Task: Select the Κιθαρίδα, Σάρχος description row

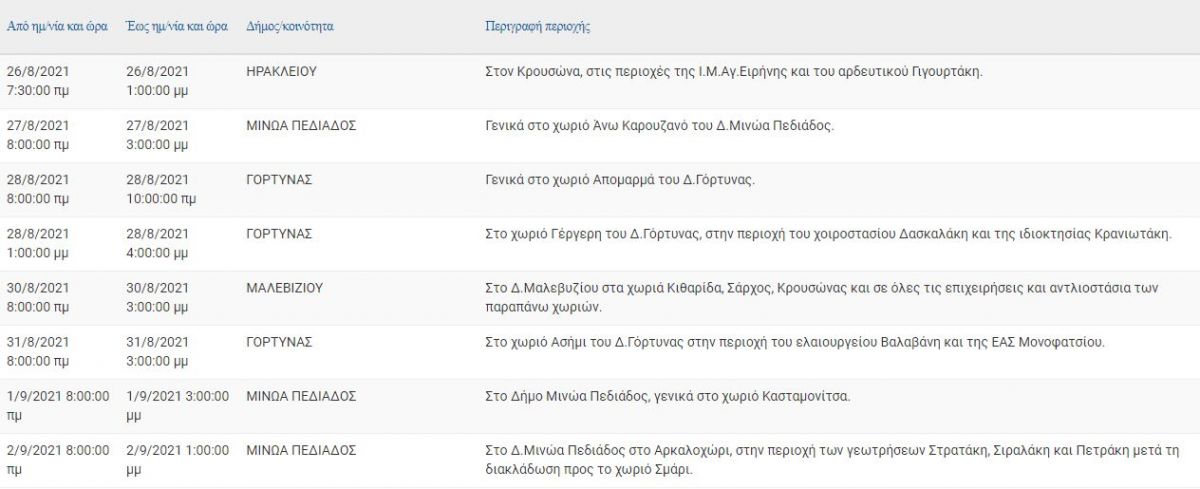Action: 821,297
